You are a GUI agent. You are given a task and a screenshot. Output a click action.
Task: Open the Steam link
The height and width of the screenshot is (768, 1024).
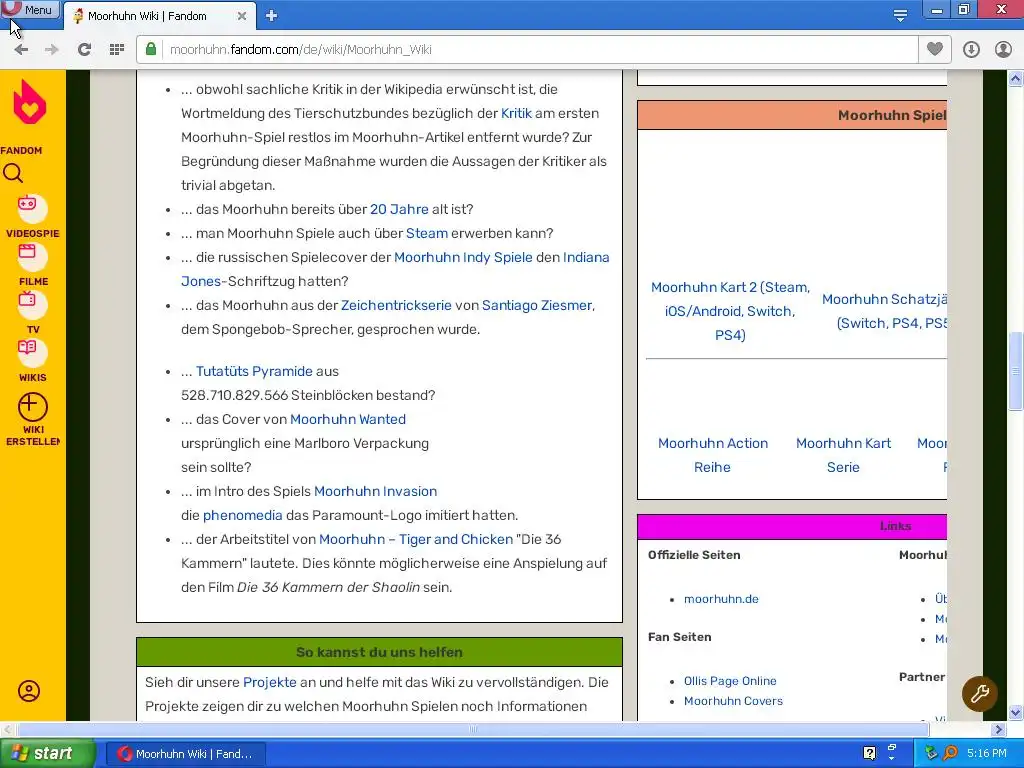[x=426, y=233]
